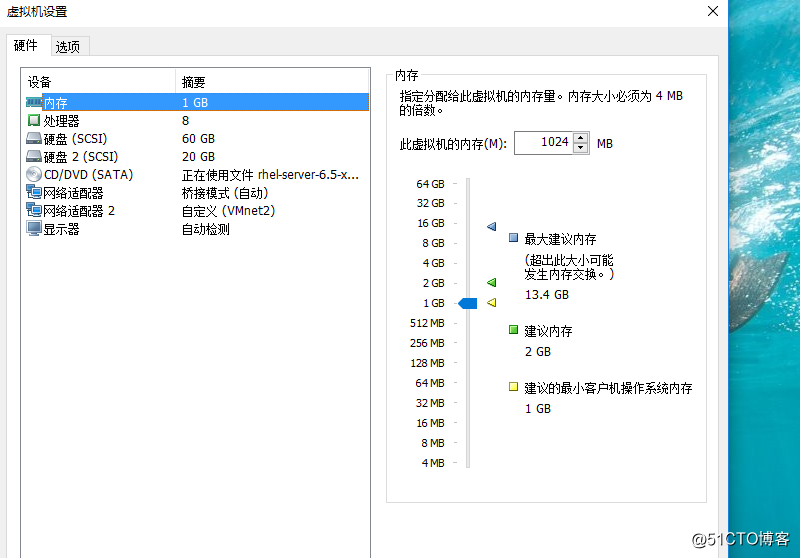Image resolution: width=800 pixels, height=558 pixels.
Task: Decrease memory with the down spinner arrow
Action: coord(581,148)
